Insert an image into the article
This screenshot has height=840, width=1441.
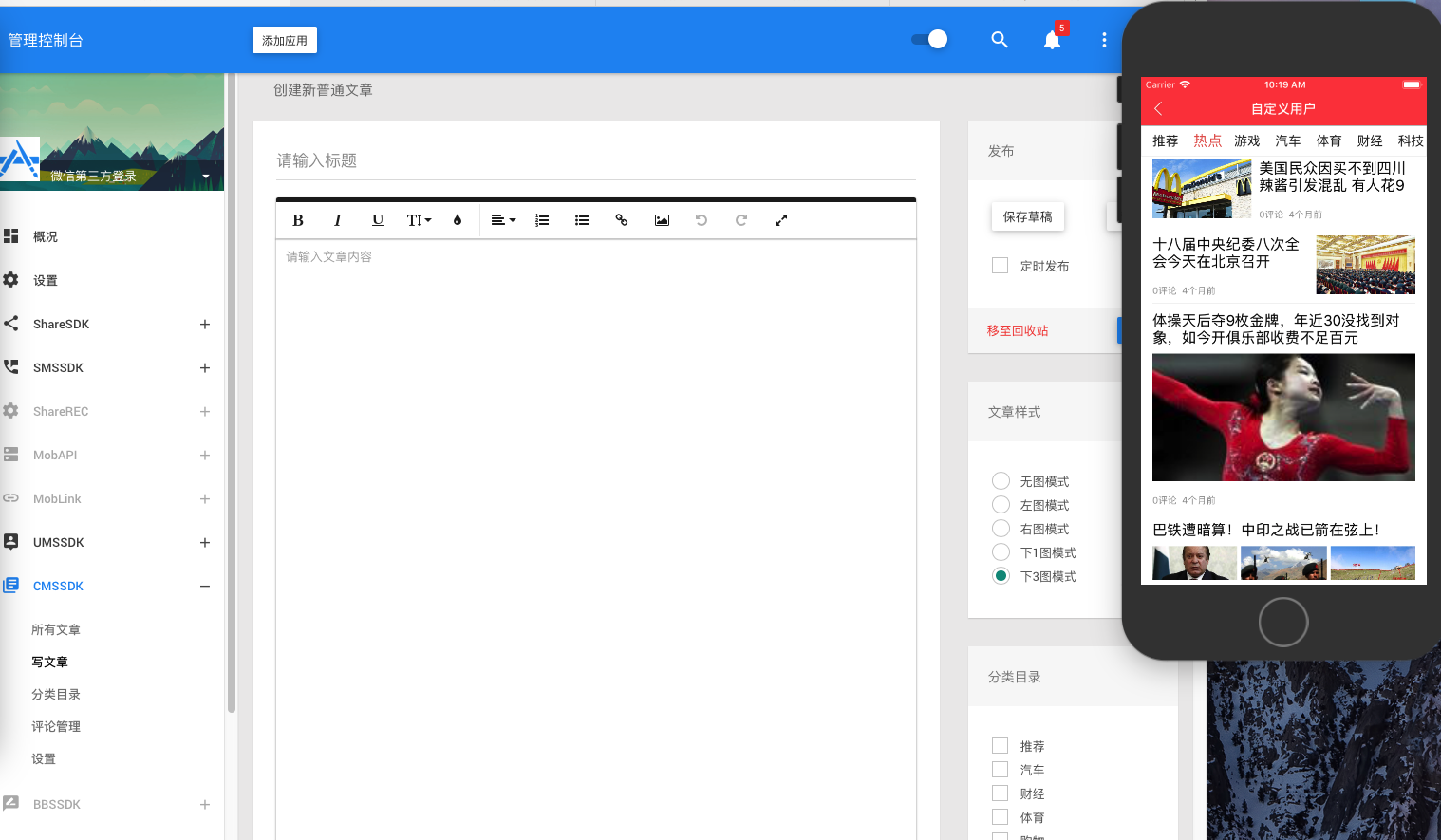tap(662, 219)
